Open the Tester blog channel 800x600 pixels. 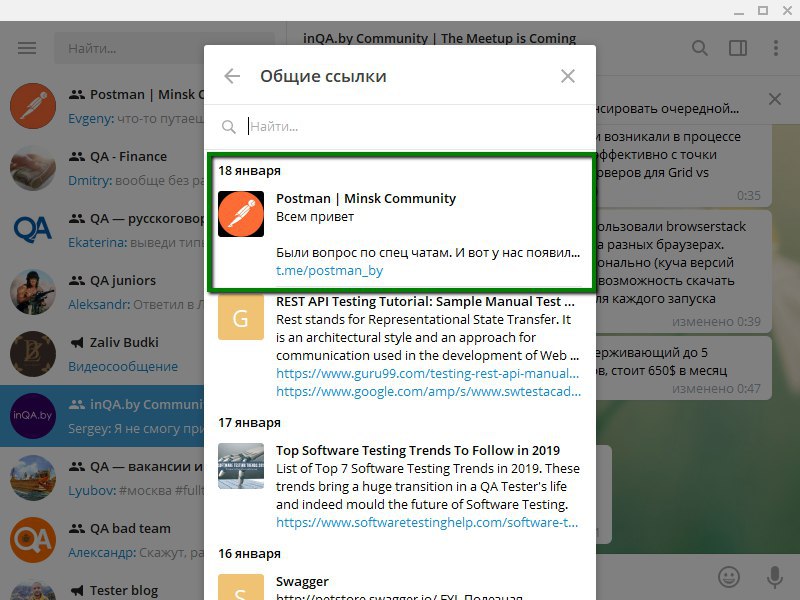[102, 587]
